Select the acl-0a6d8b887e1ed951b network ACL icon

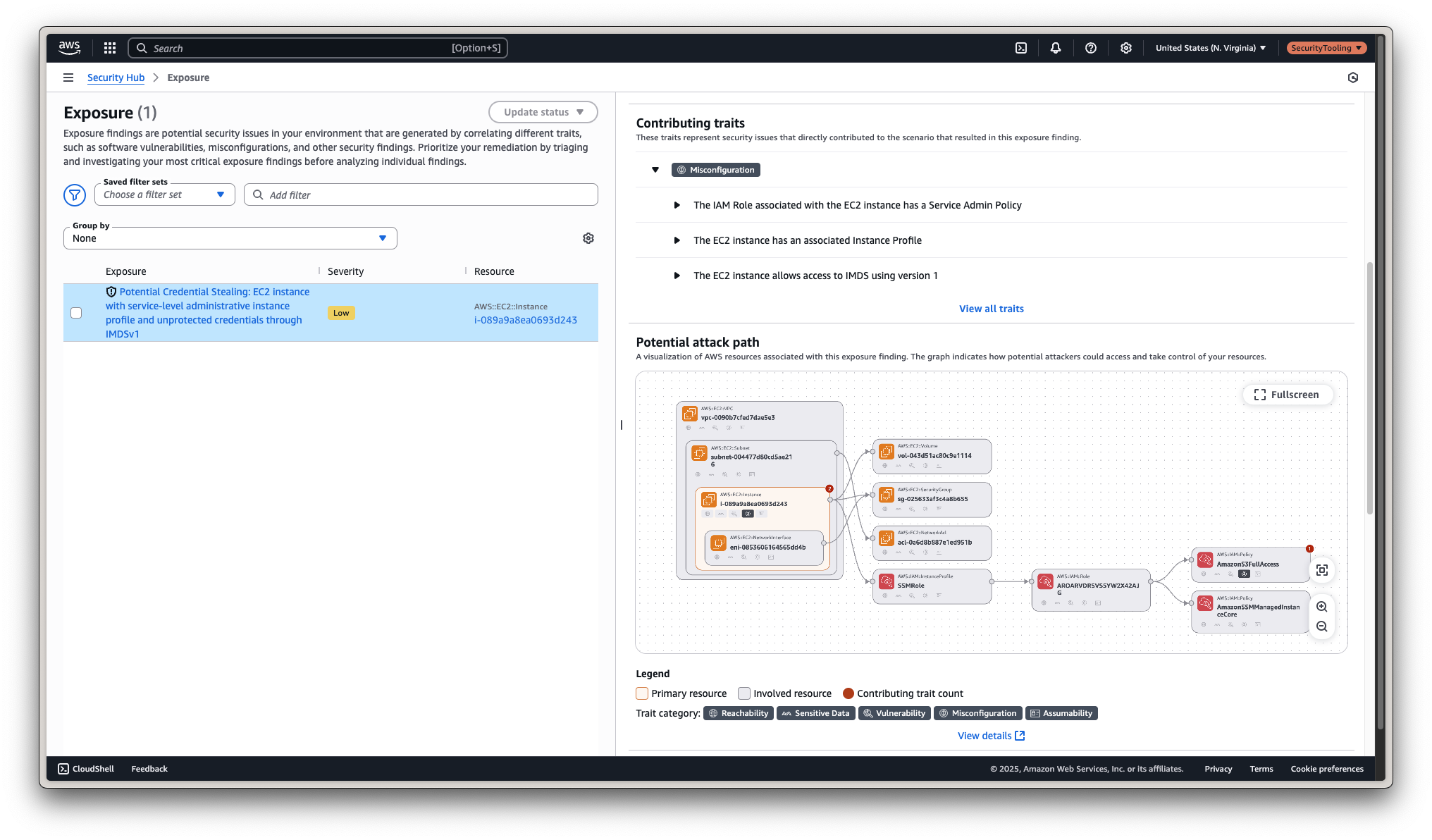click(x=887, y=538)
